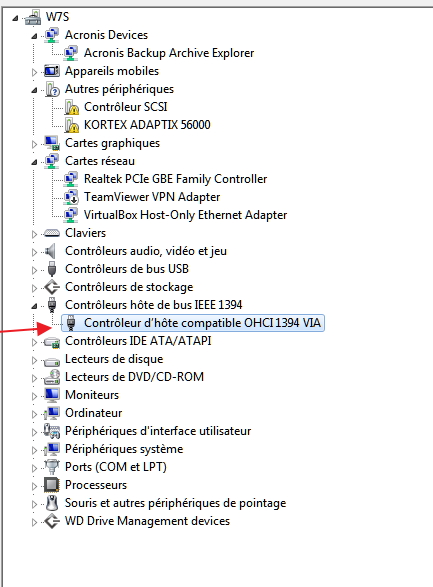The image size is (433, 587).
Task: Collapse the Autres périphériques branch
Action: [34, 90]
